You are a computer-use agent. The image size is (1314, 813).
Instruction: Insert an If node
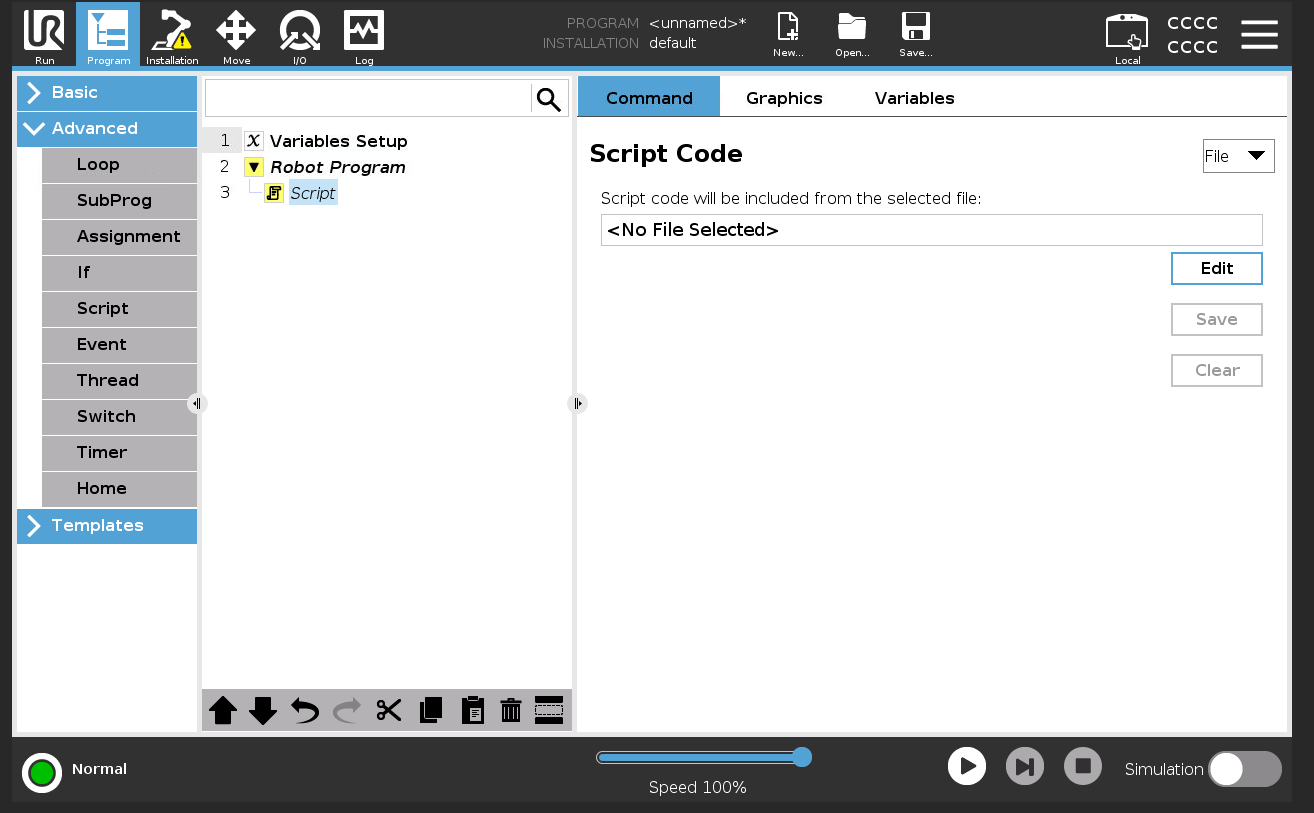click(119, 273)
